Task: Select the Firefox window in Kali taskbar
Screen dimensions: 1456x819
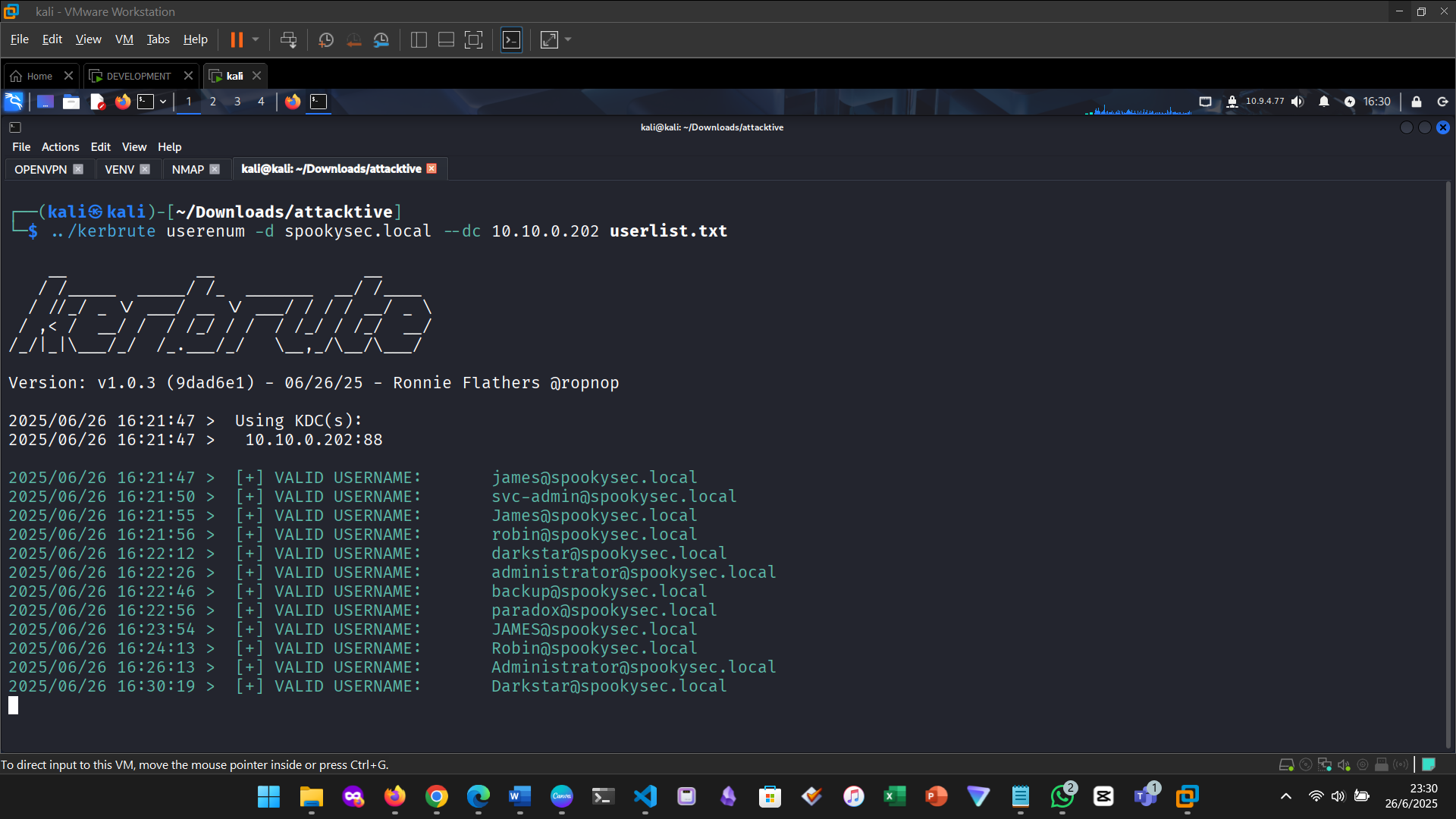Action: point(293,102)
